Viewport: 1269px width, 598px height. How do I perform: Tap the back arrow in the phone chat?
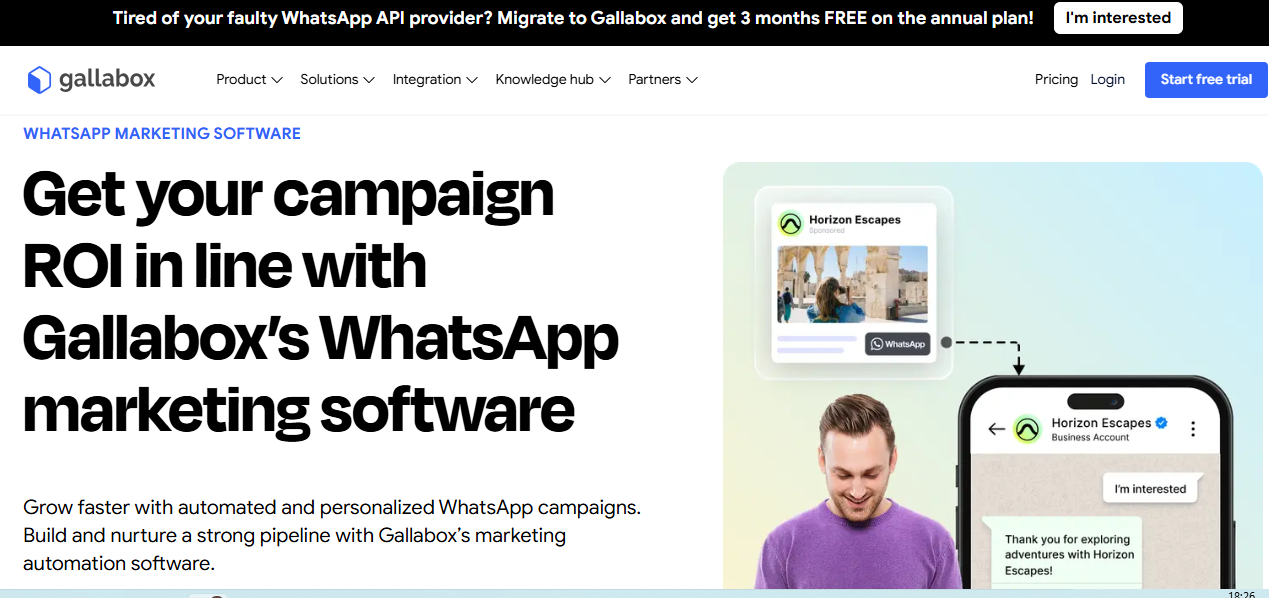tap(995, 429)
